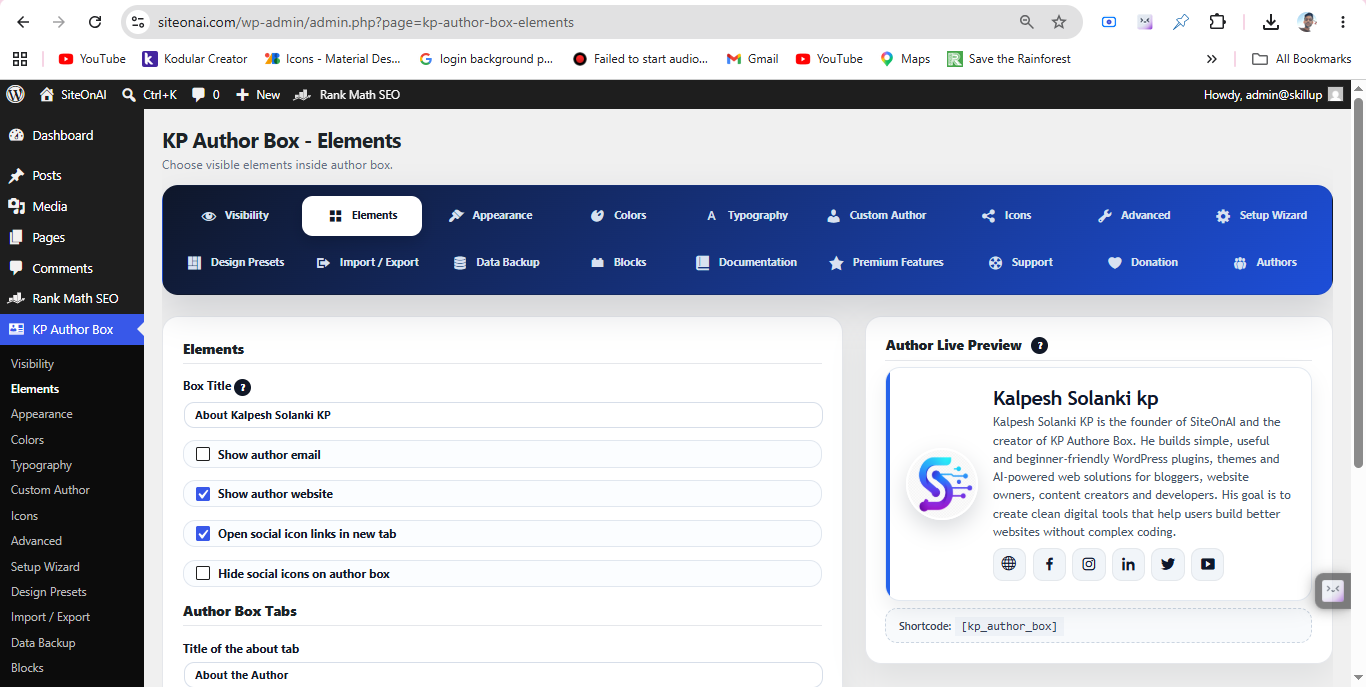Screen dimensions: 1366x687
Task: Open the Authors tab
Action: 1265,262
